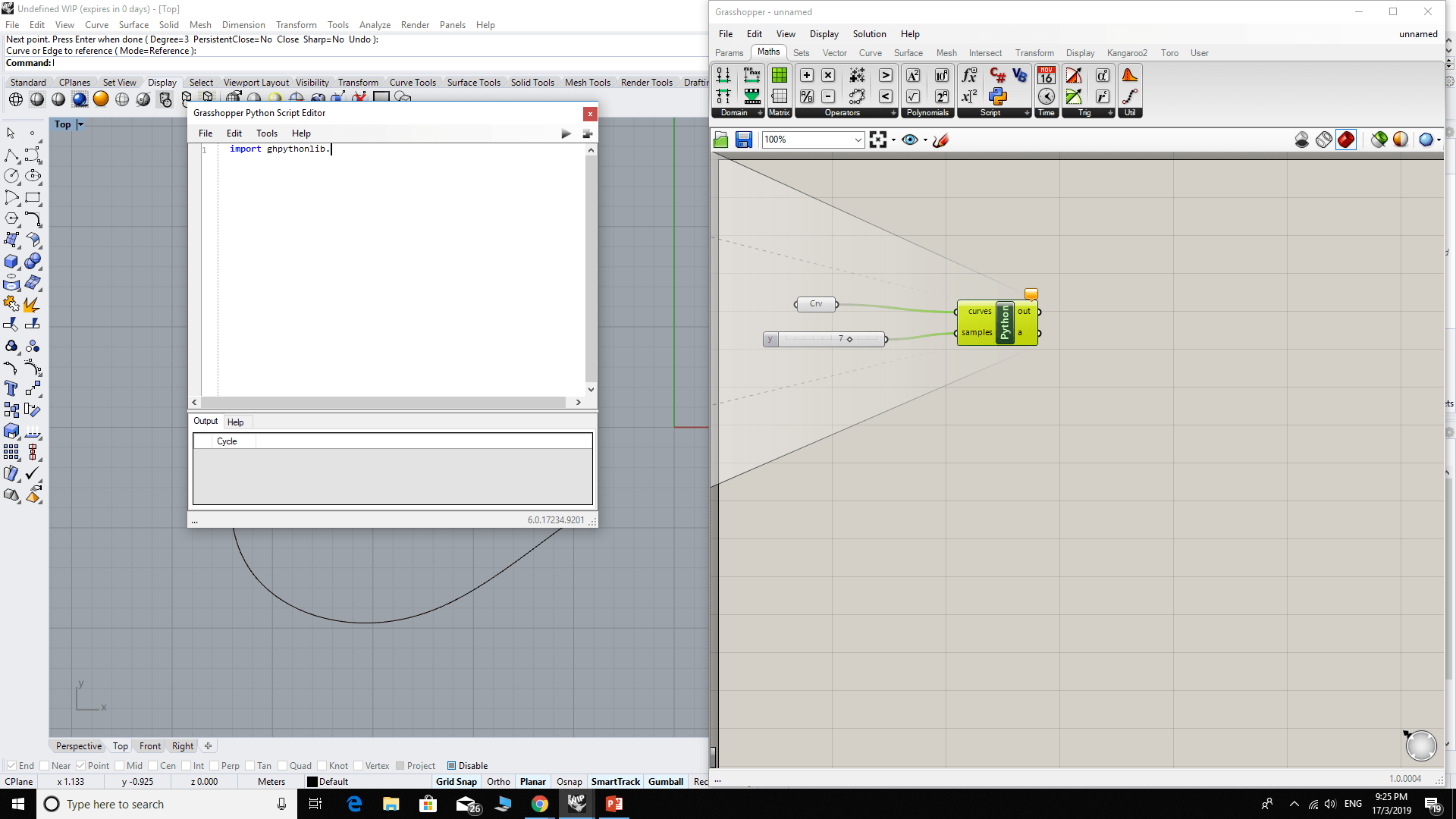
Task: Enable the Mid osnap checkbox
Action: [119, 766]
